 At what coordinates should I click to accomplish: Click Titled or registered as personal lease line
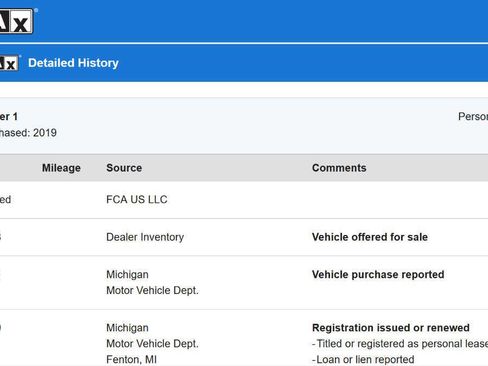(400, 344)
